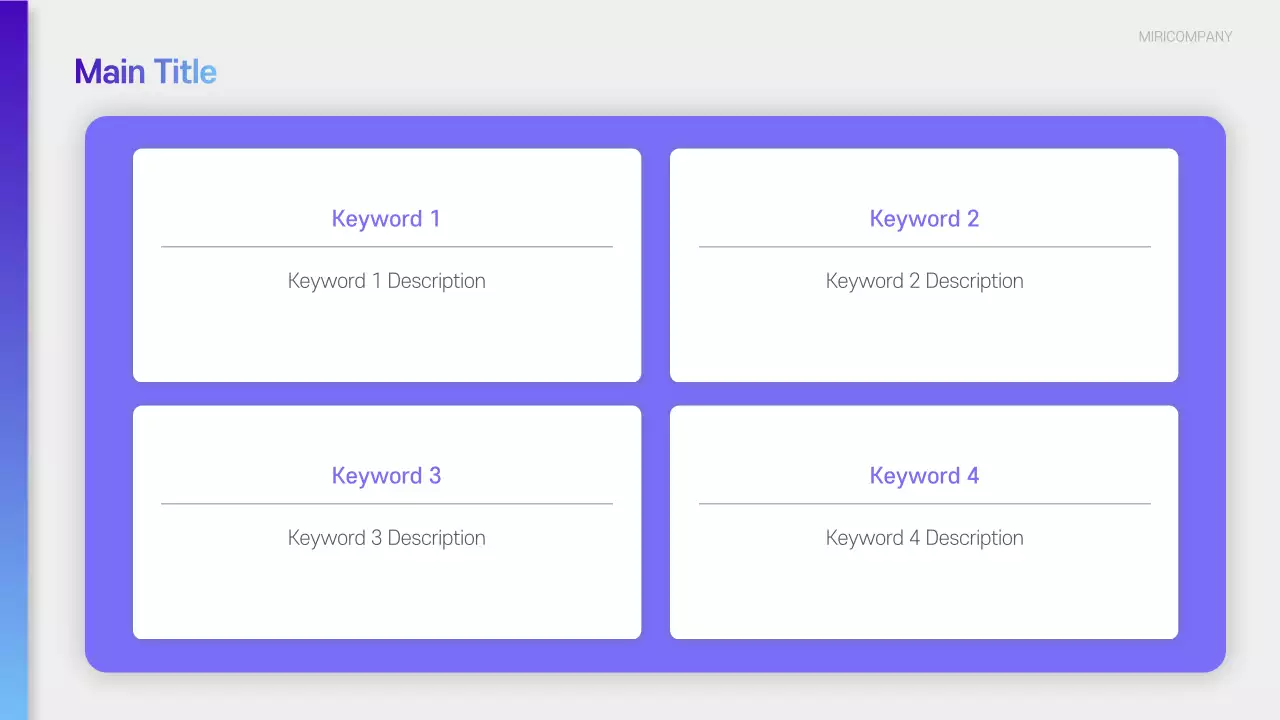Image resolution: width=1280 pixels, height=720 pixels.
Task: Select the divider line under Keyword 4
Action: 924,504
